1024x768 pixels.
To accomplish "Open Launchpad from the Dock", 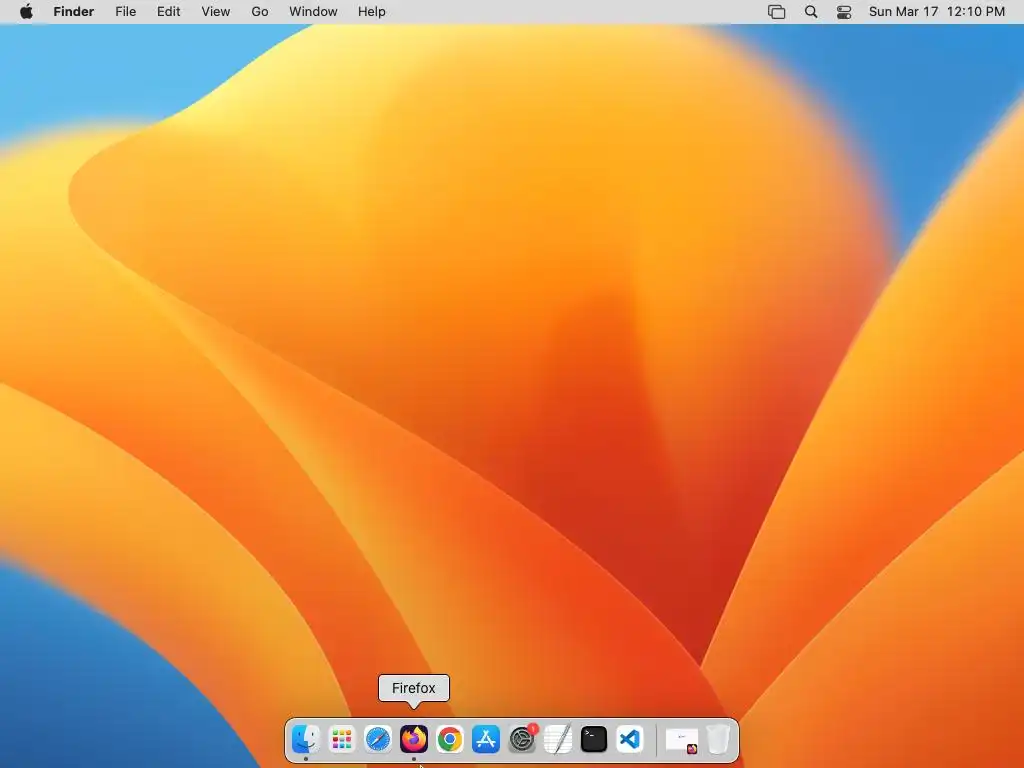I will coord(342,739).
